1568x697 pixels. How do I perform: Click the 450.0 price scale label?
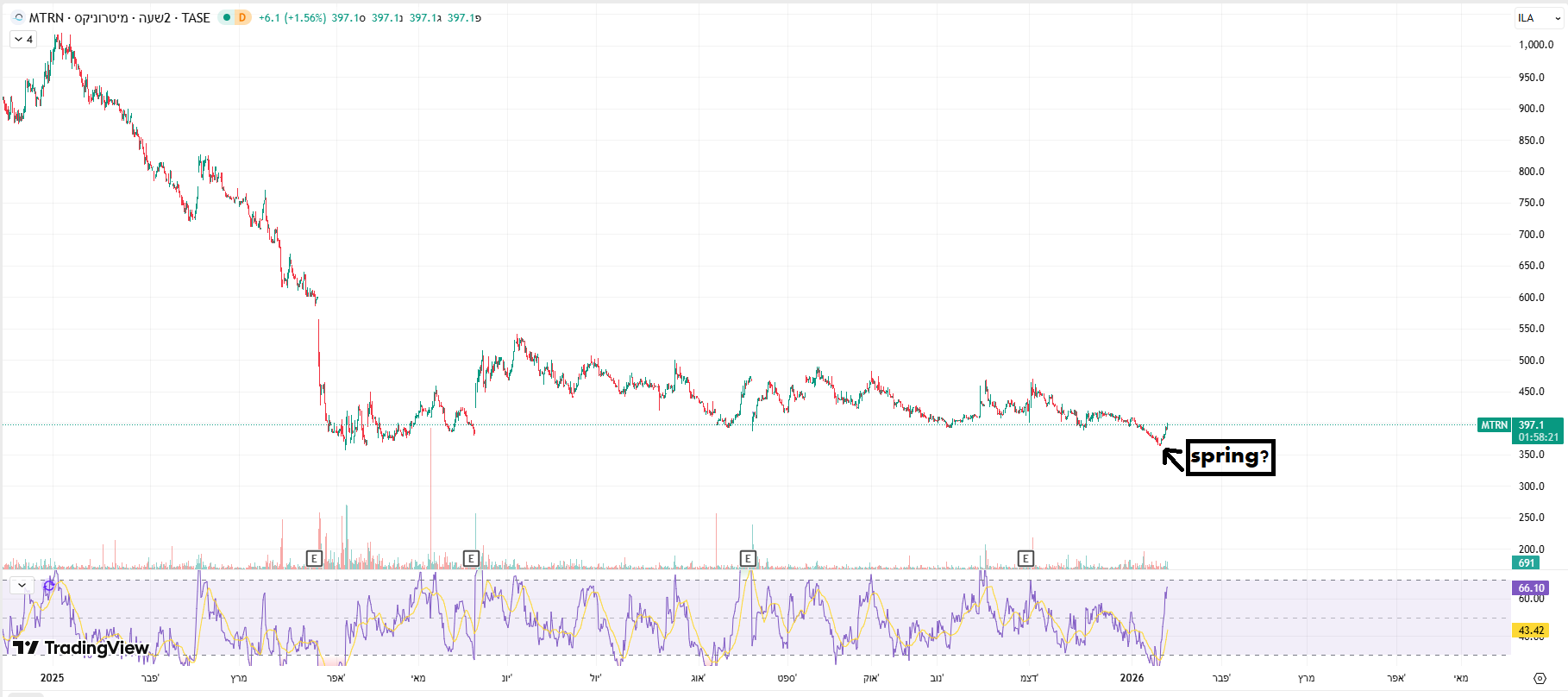(x=1532, y=392)
